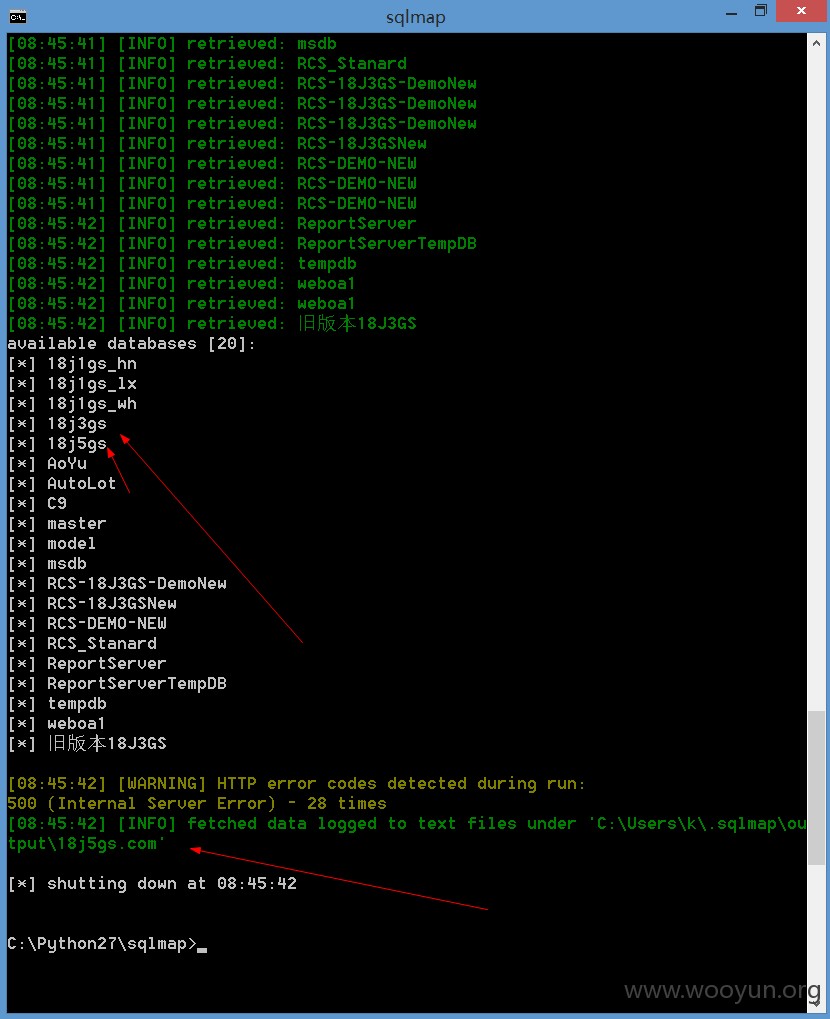Screen dimensions: 830x1019
Task: Click the yellow WARNING HTTP error codes line
Action: coord(296,784)
